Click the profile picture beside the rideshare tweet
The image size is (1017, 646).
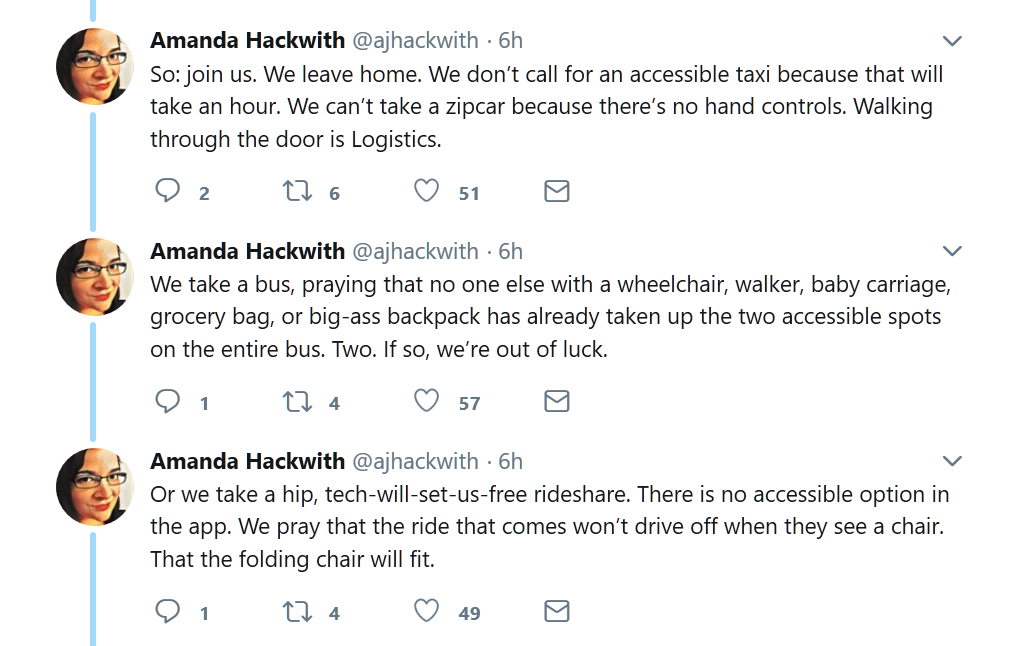coord(95,487)
